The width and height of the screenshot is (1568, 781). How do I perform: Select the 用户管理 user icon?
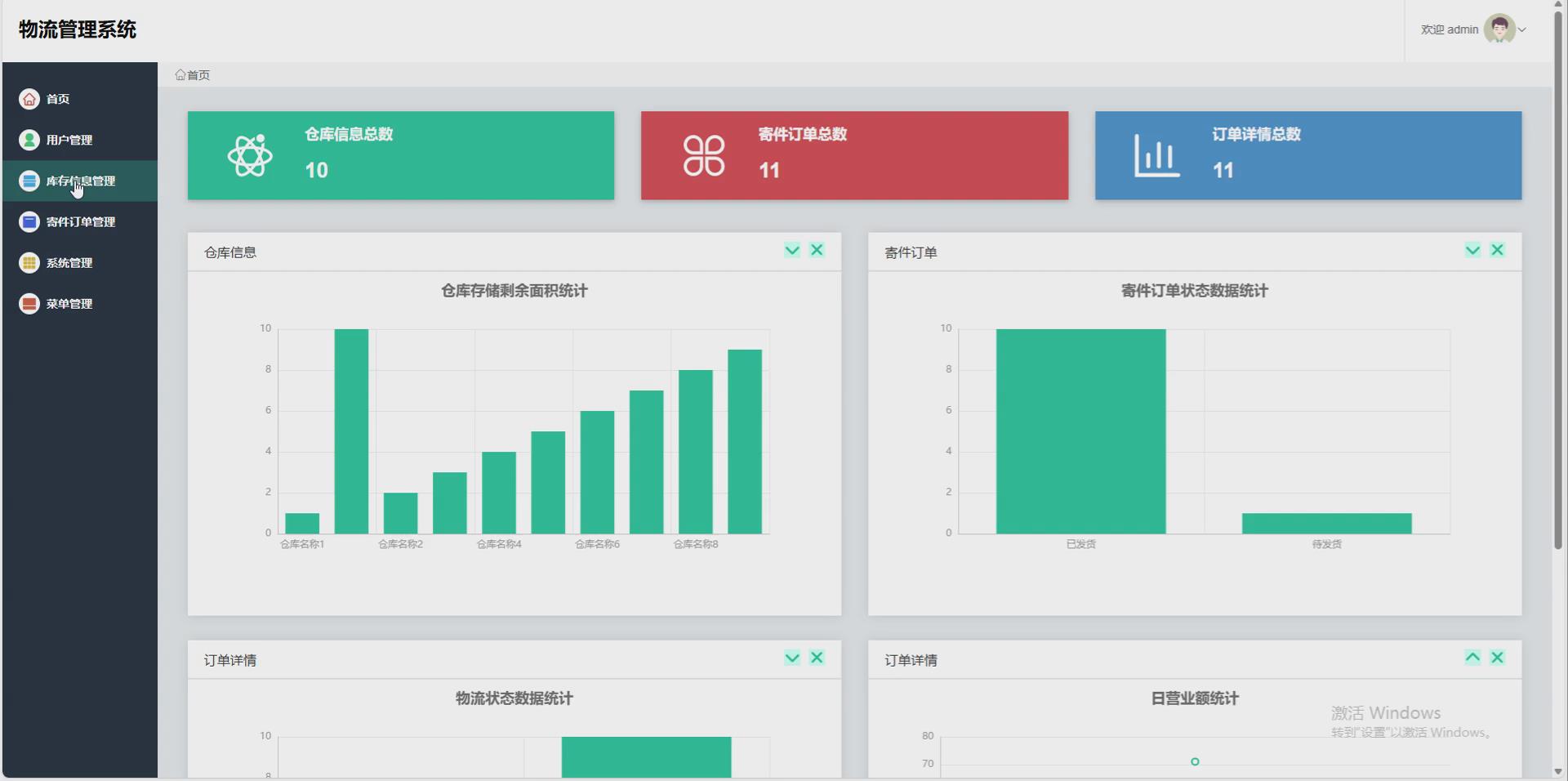point(29,140)
